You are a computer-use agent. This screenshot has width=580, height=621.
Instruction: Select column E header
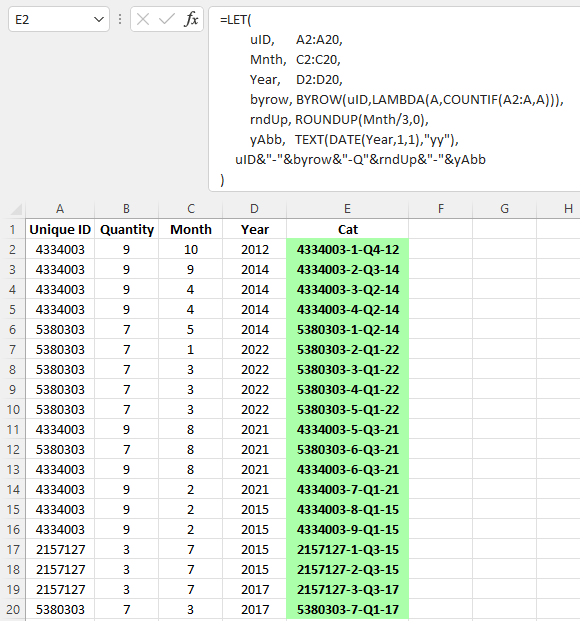click(347, 209)
